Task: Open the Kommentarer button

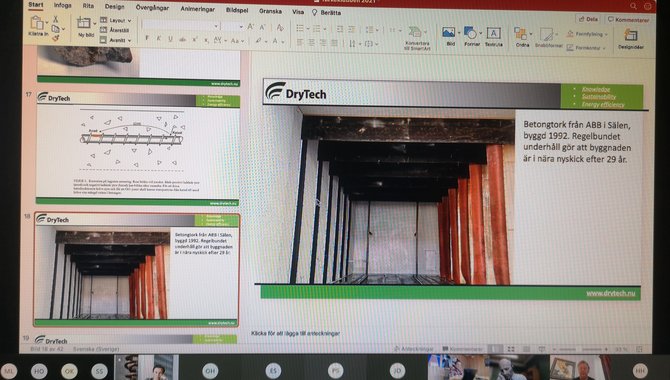Action: click(628, 20)
